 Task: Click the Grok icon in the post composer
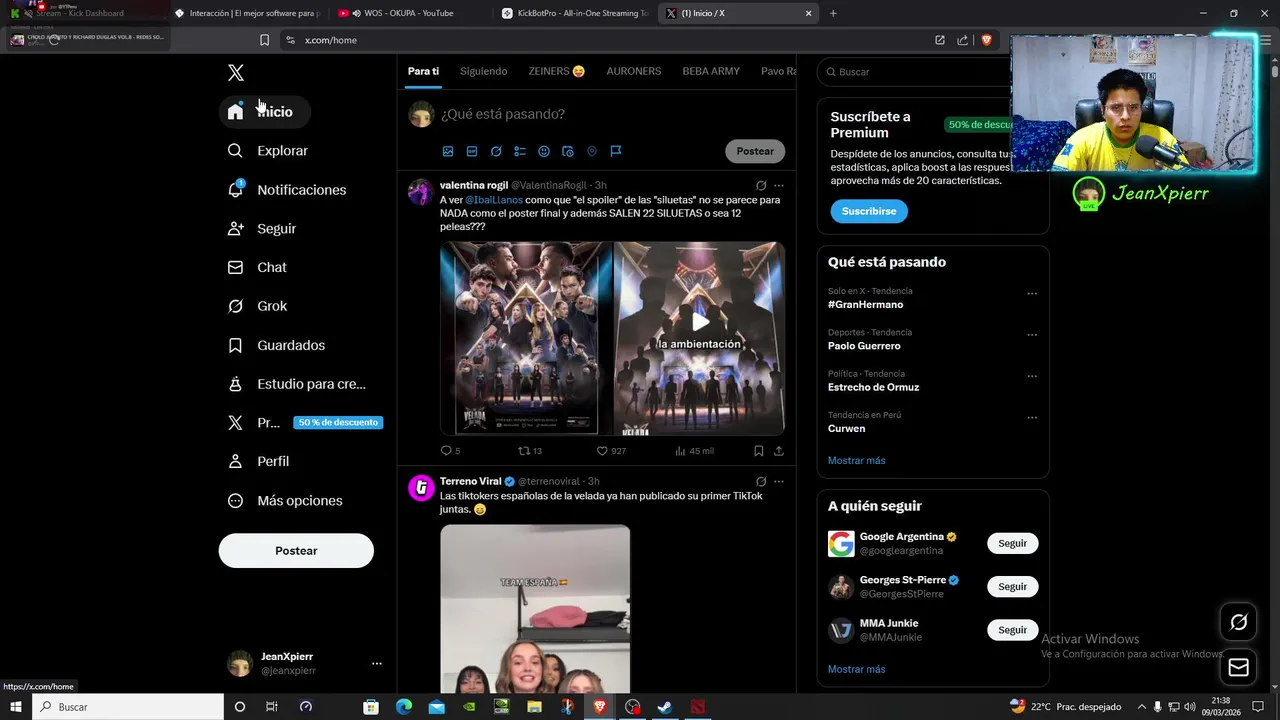pyautogui.click(x=496, y=151)
